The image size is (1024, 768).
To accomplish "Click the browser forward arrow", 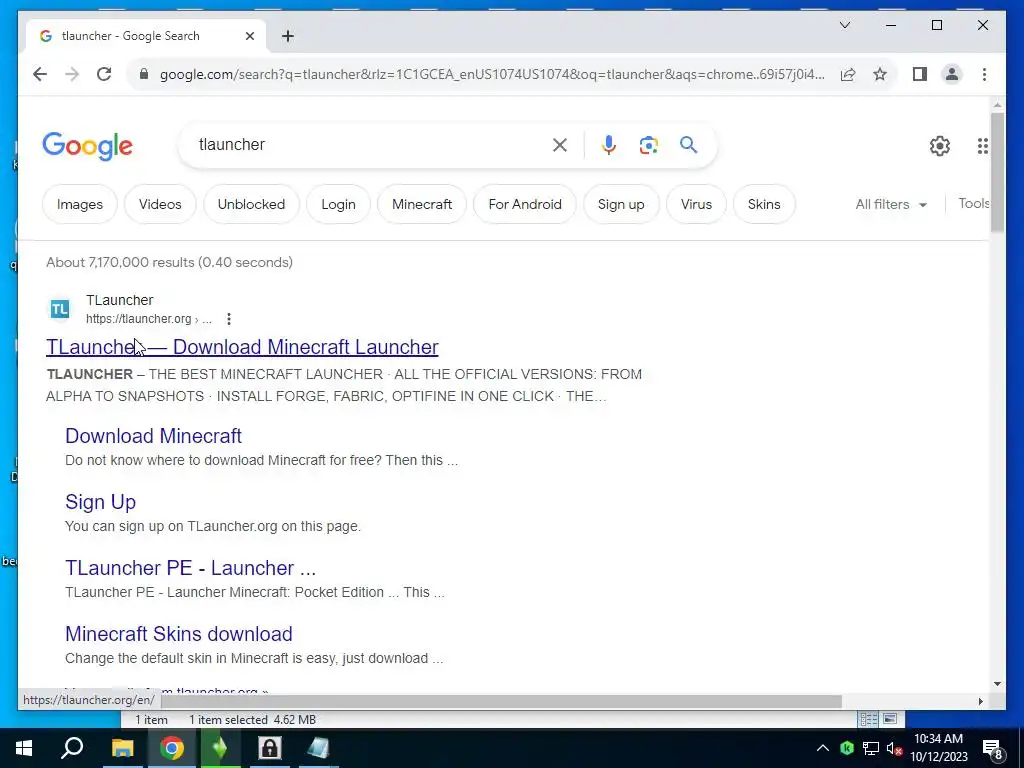I will [x=72, y=74].
